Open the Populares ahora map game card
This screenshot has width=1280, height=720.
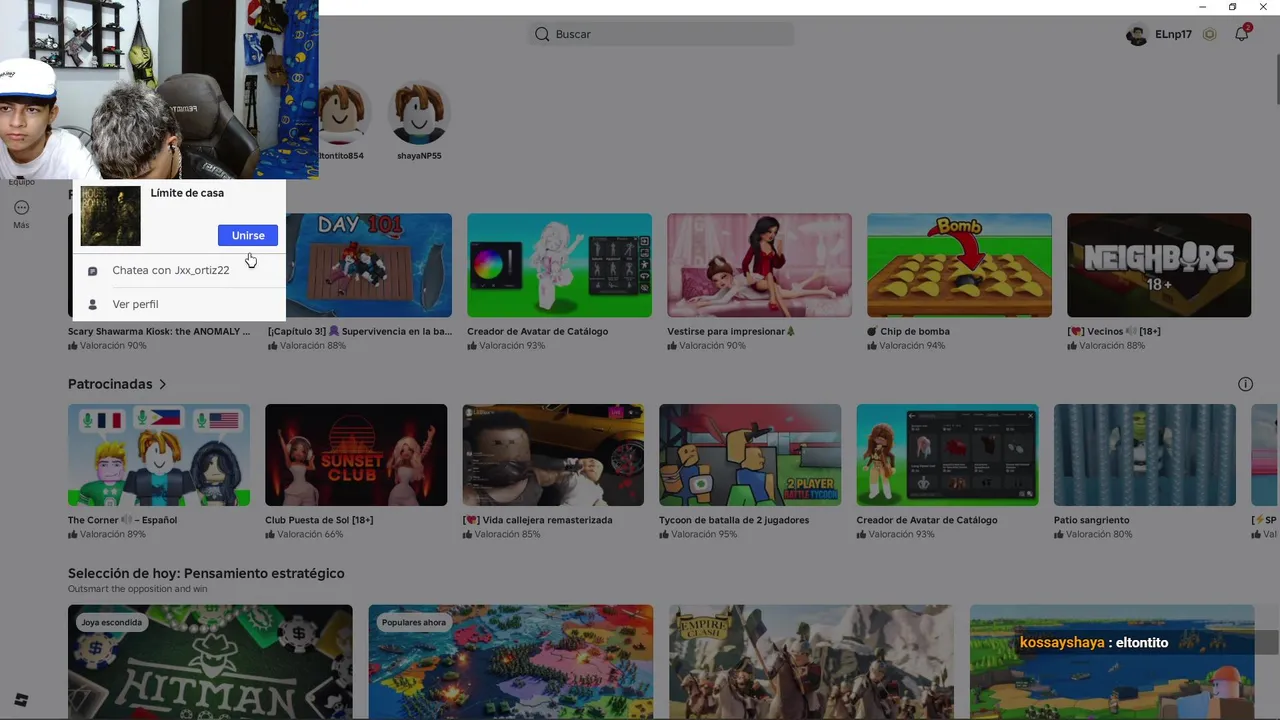click(x=510, y=660)
